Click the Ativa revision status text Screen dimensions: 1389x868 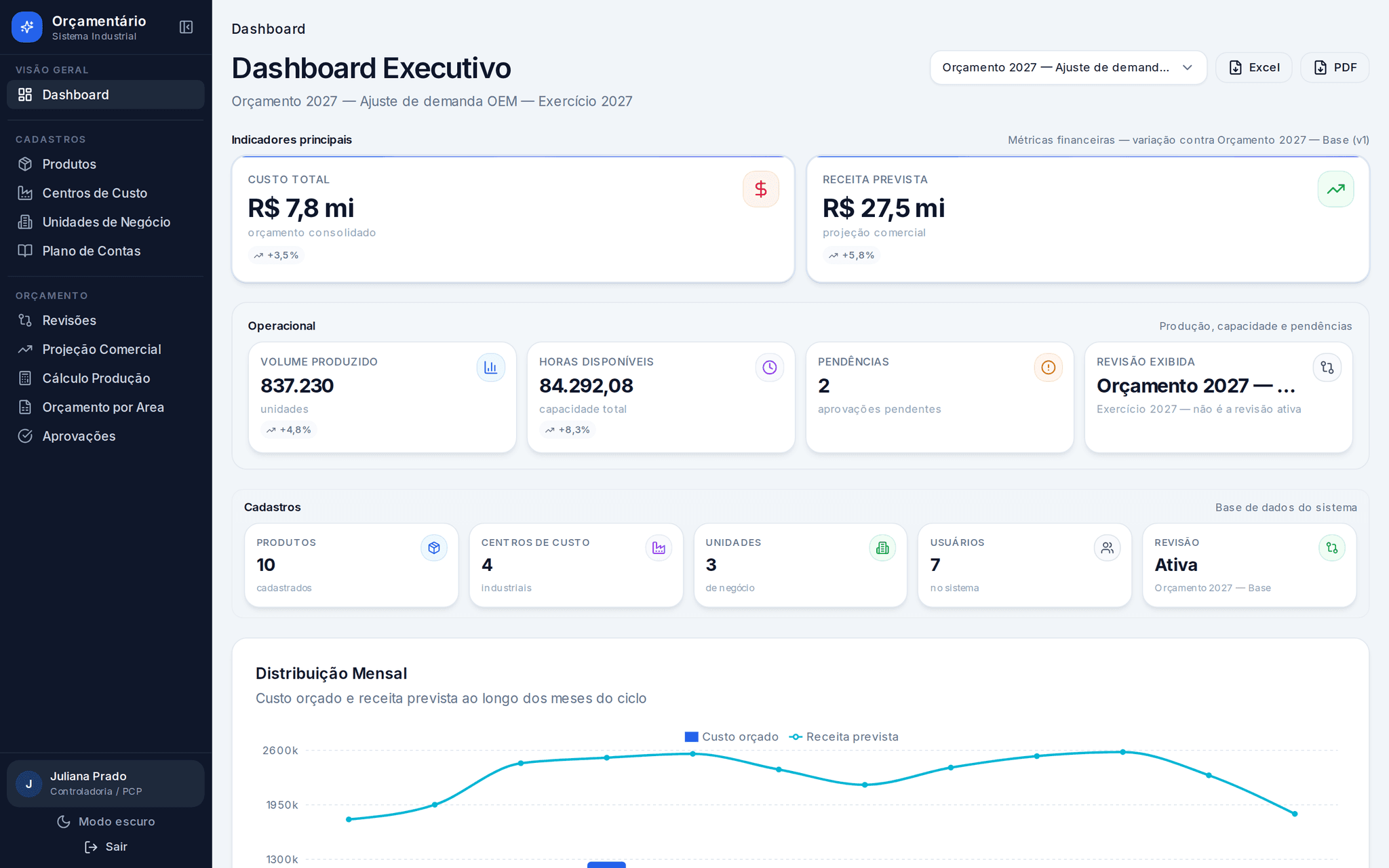(x=1176, y=565)
